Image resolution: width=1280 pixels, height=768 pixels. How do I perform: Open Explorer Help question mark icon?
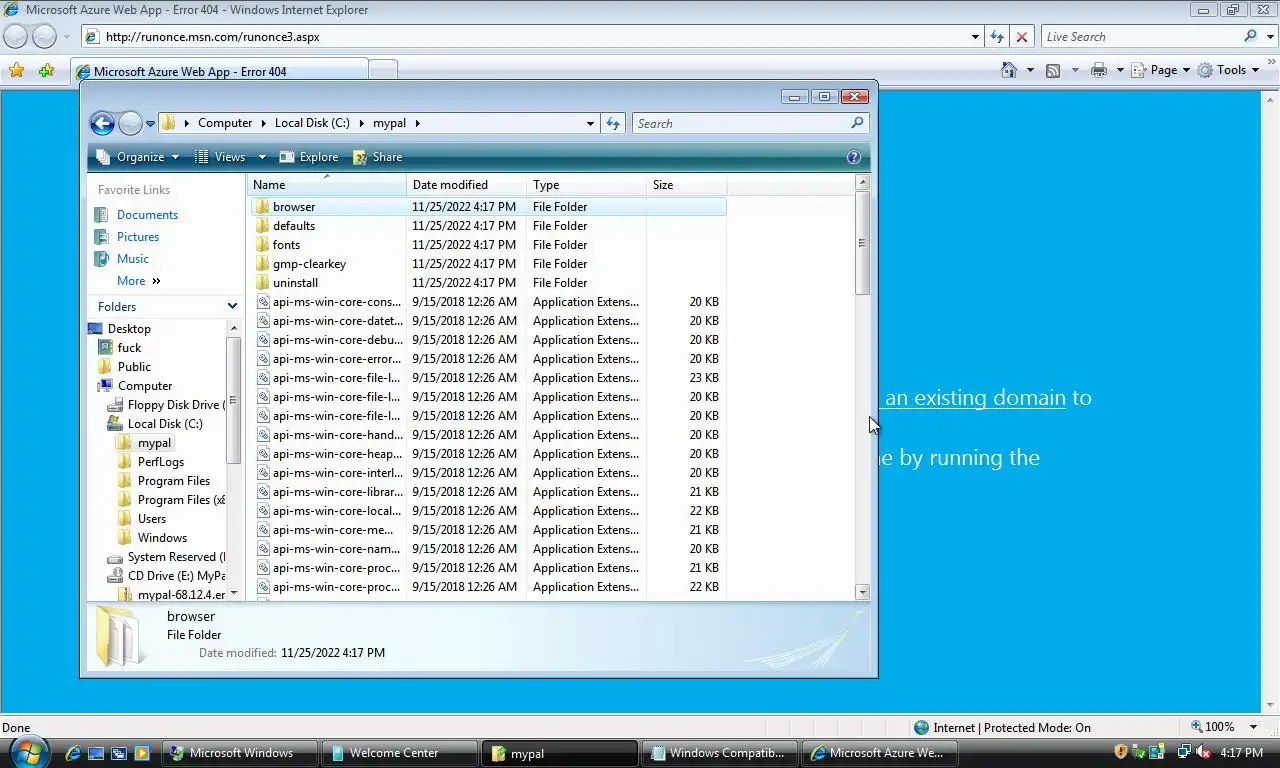point(854,157)
